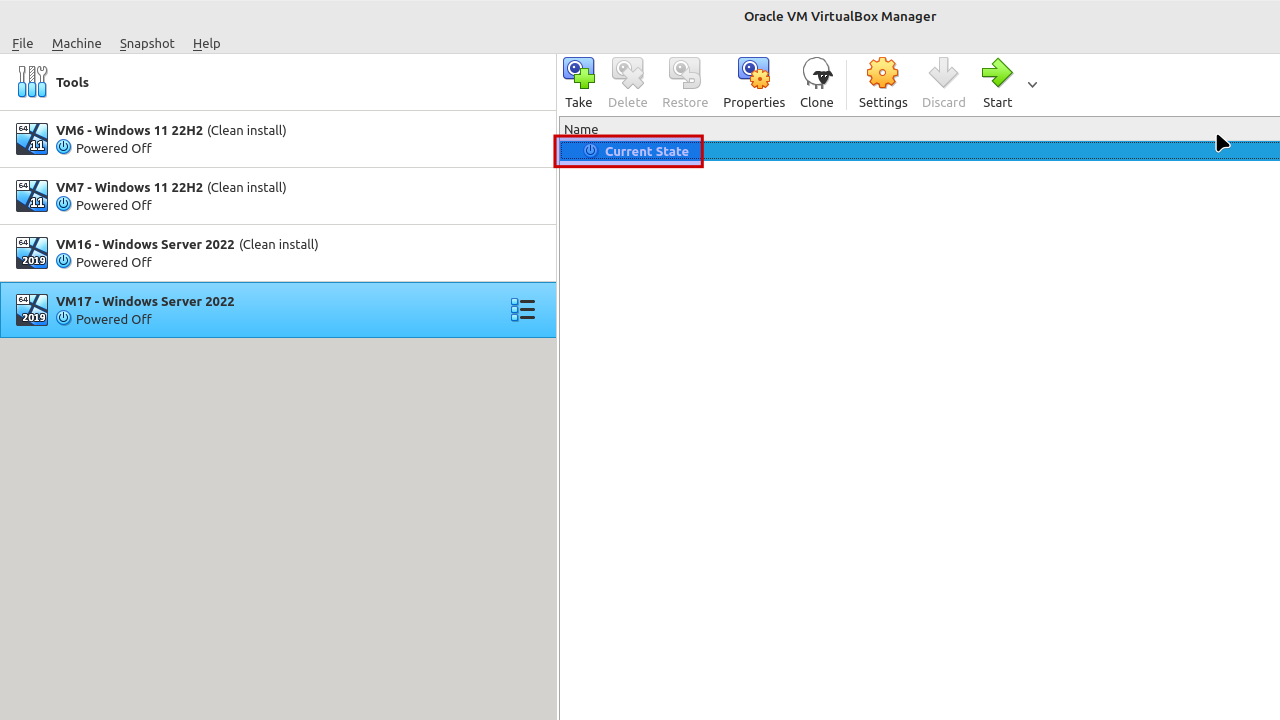
Task: Select VM16 - Windows Server 2022 machine
Action: pyautogui.click(x=278, y=253)
